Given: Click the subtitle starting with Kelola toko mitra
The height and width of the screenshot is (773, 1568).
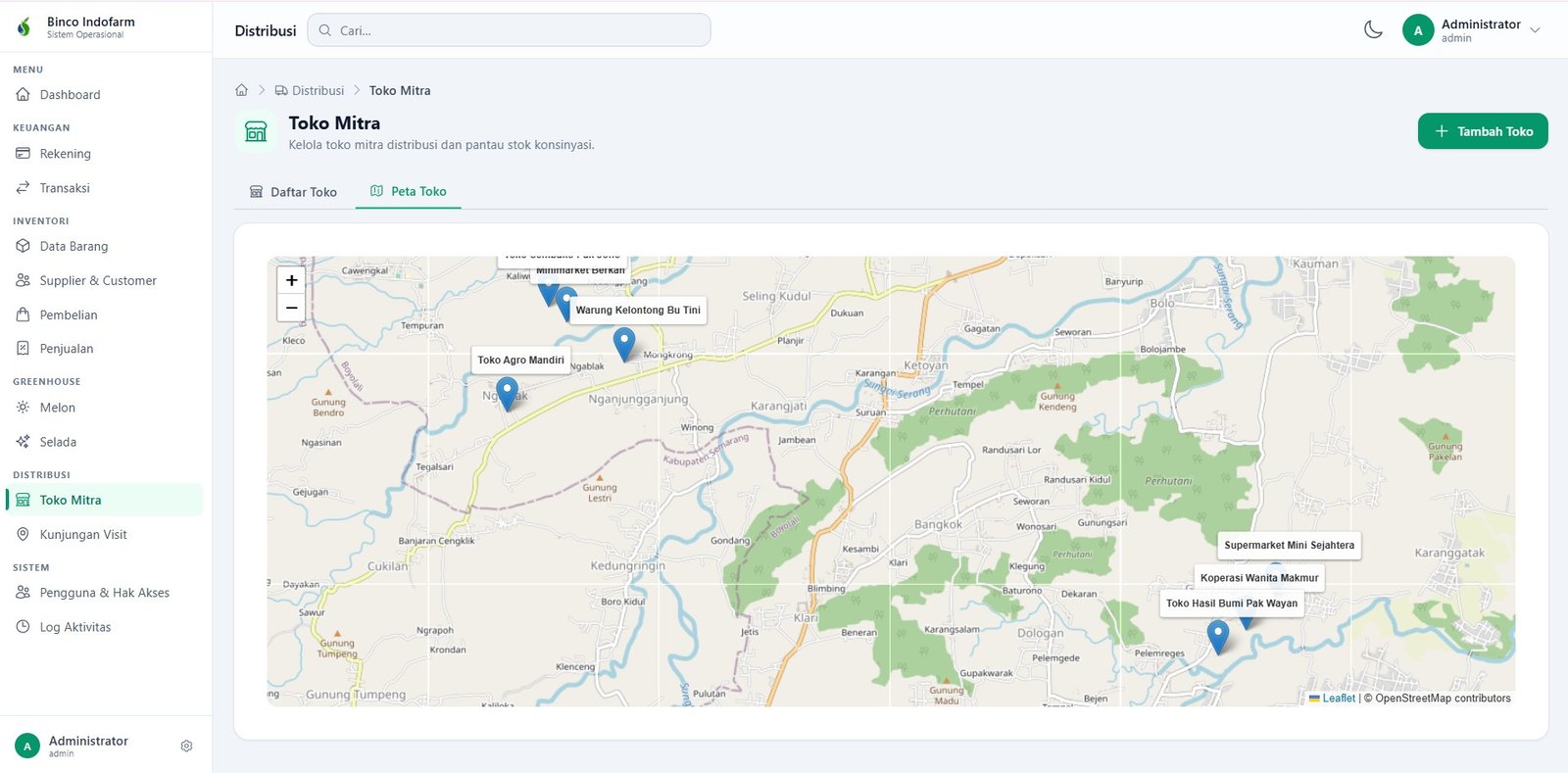Looking at the screenshot, I should 441,145.
